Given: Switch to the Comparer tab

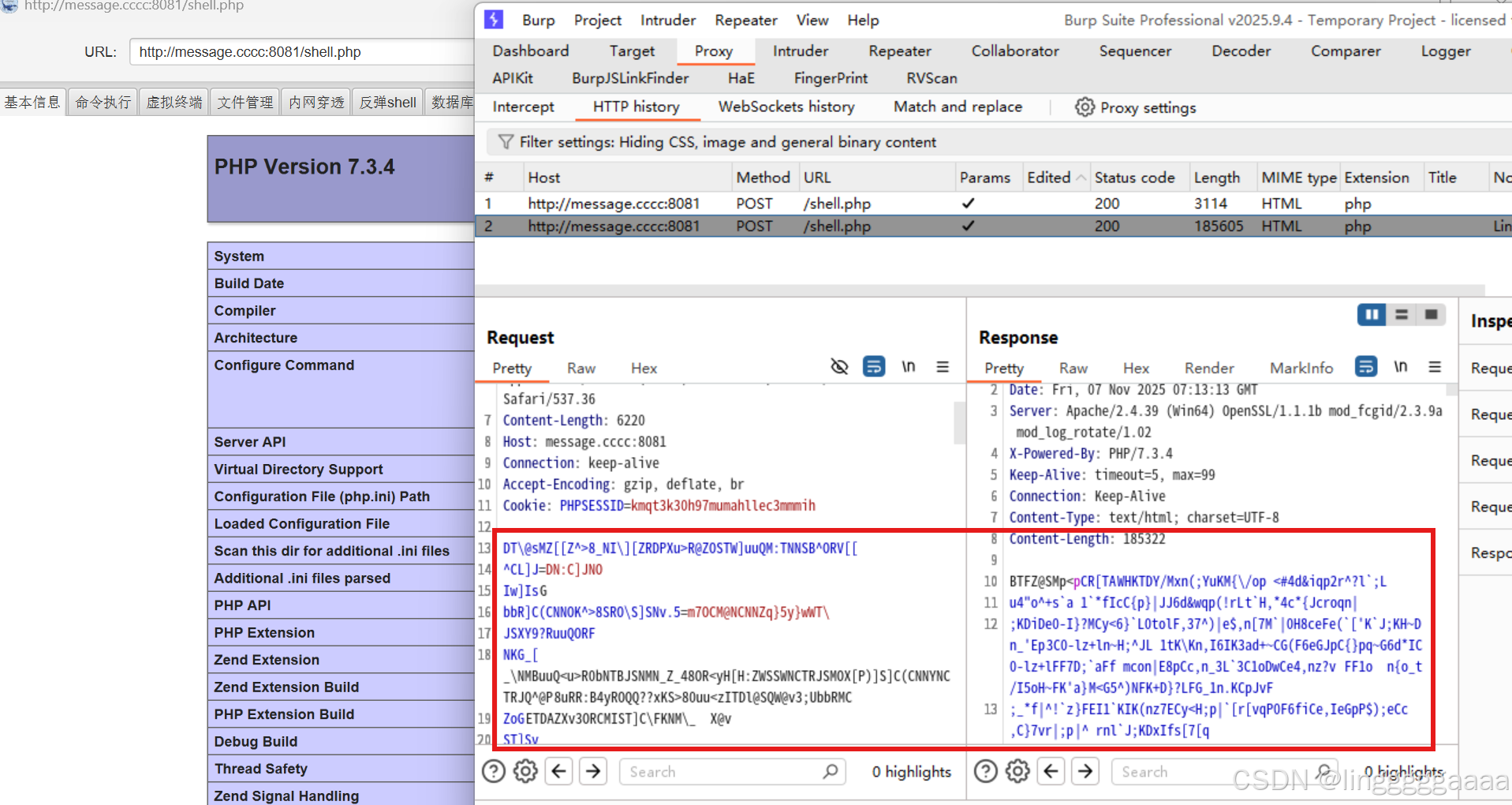Looking at the screenshot, I should tap(1346, 51).
